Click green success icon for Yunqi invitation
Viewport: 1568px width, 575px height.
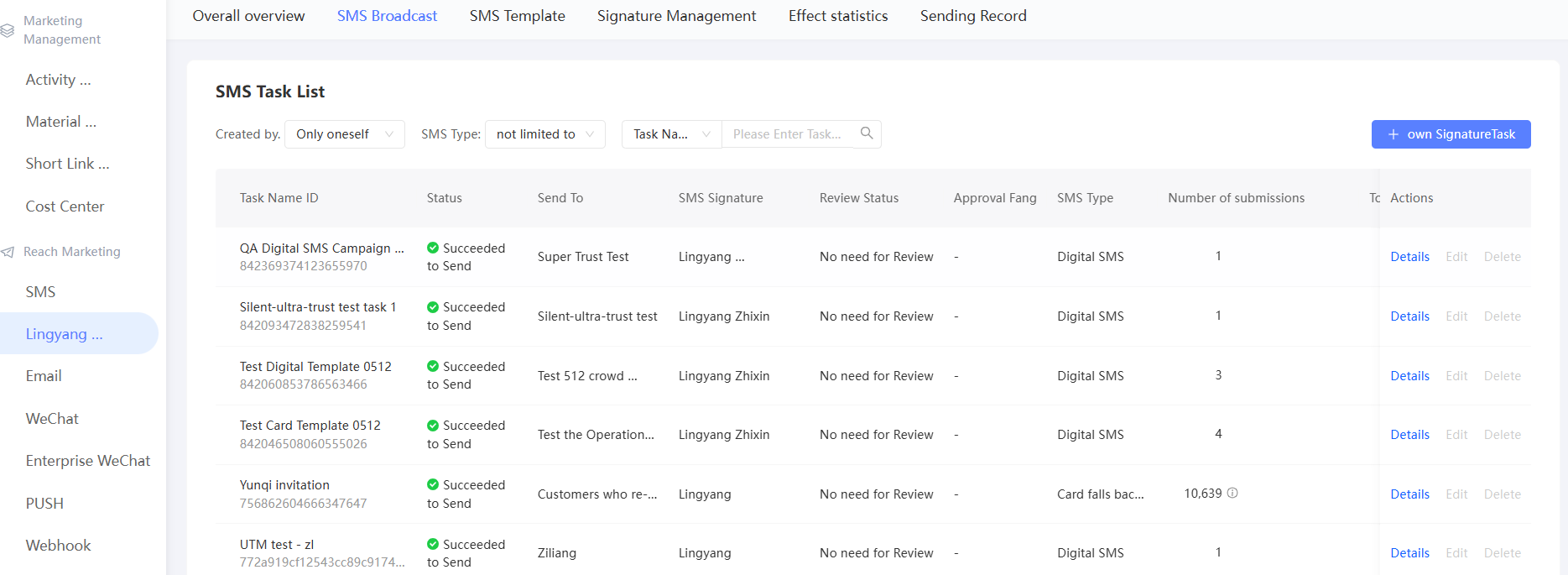click(433, 484)
